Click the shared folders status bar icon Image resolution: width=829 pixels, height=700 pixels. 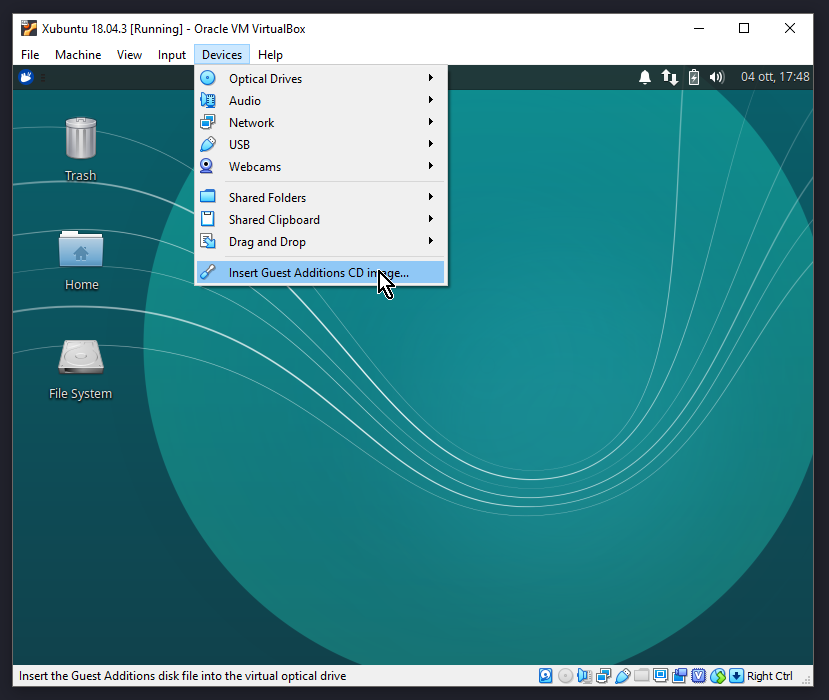coord(641,676)
